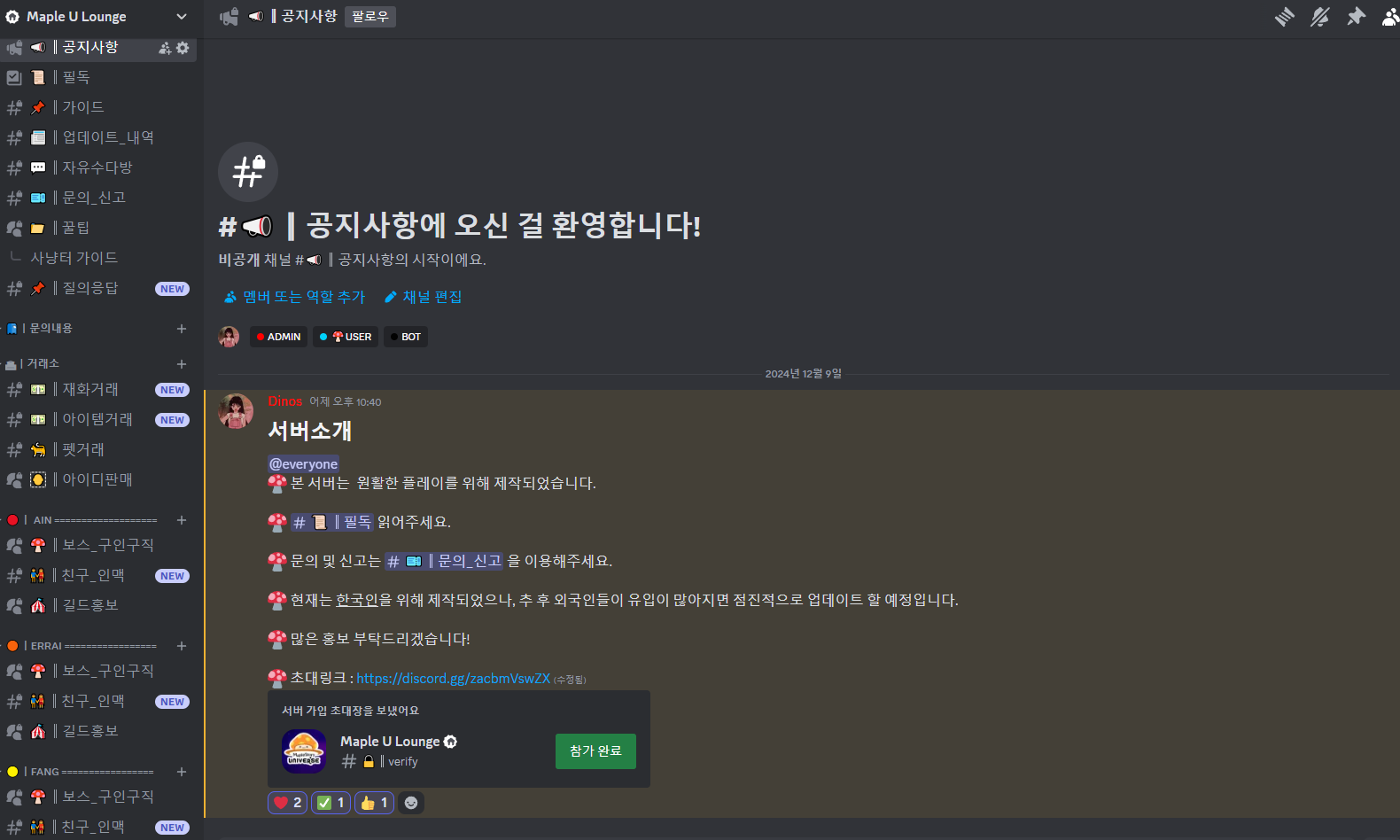Open the 자유수다방 channel
1400x840 pixels.
(97, 167)
